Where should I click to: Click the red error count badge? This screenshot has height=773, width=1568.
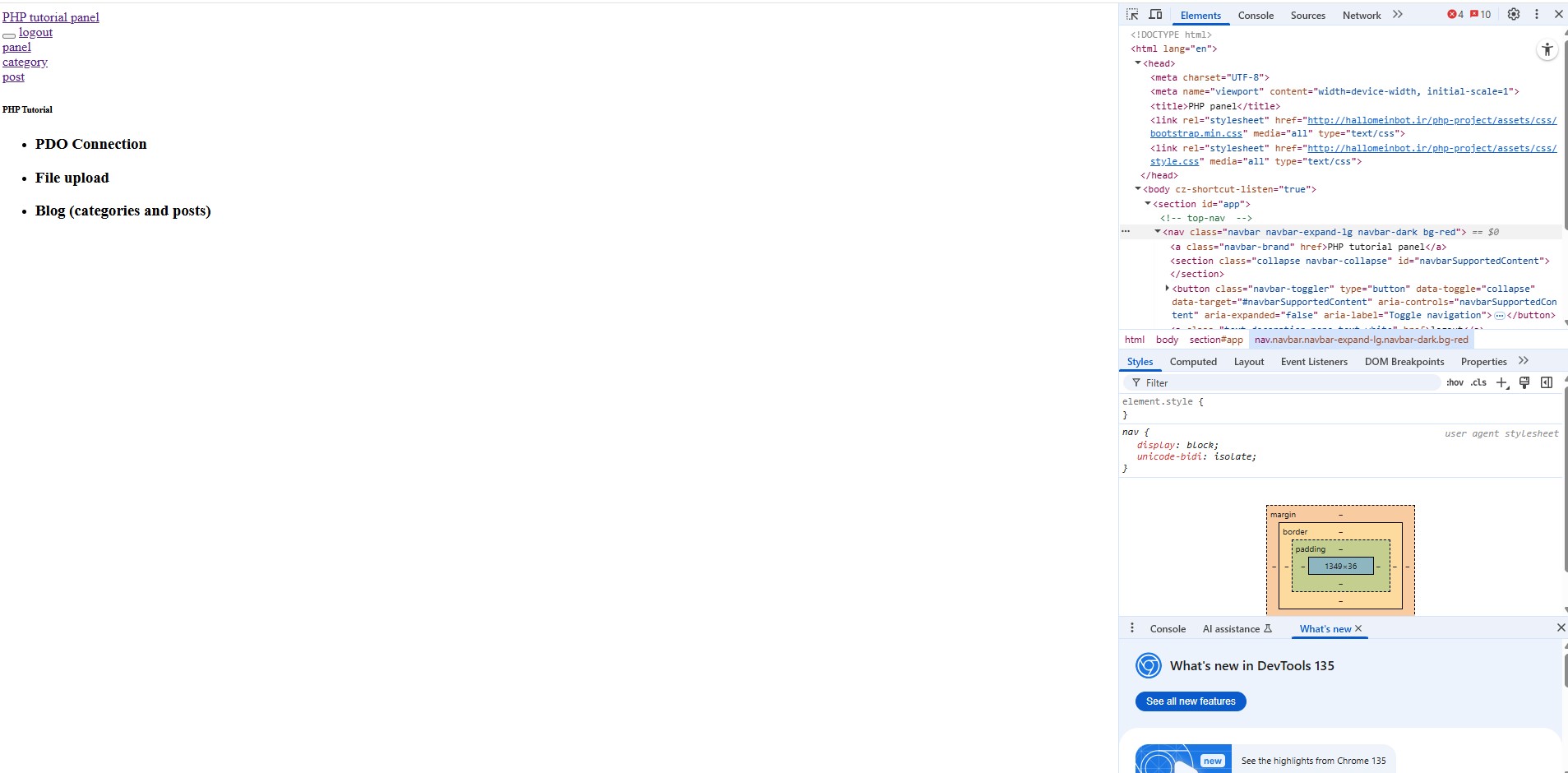pyautogui.click(x=1455, y=15)
